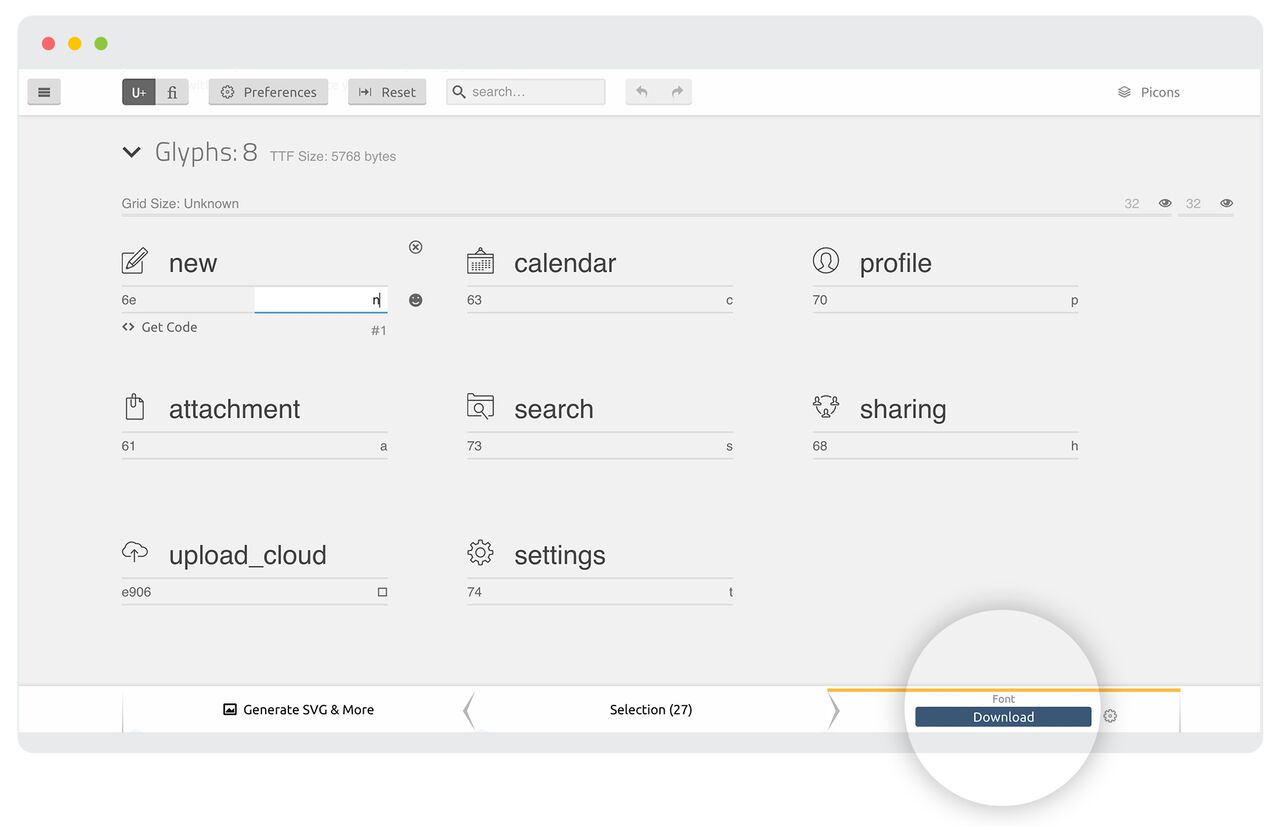Remove the new glyph with the X icon

[416, 247]
